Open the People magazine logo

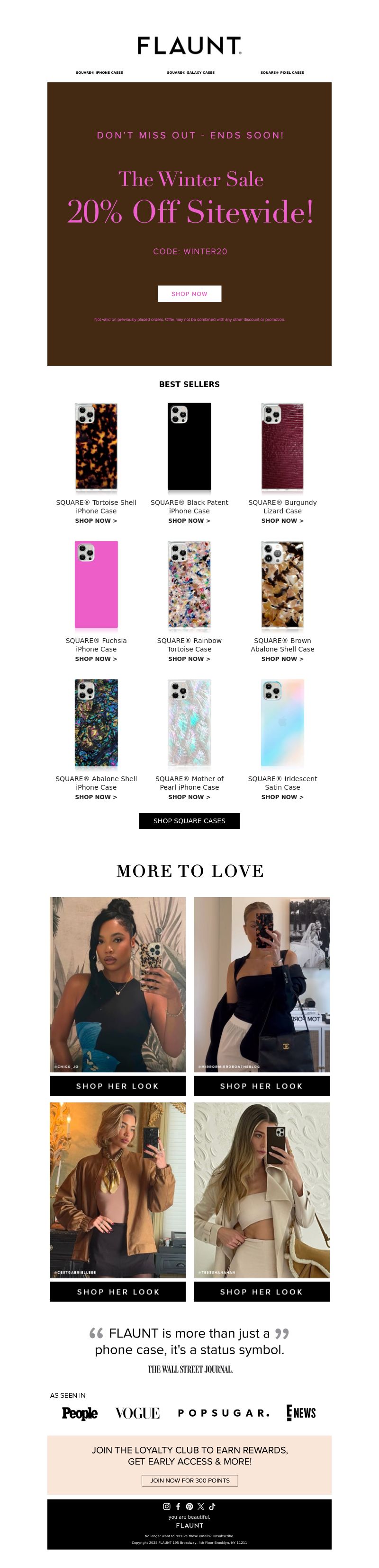[x=80, y=1413]
